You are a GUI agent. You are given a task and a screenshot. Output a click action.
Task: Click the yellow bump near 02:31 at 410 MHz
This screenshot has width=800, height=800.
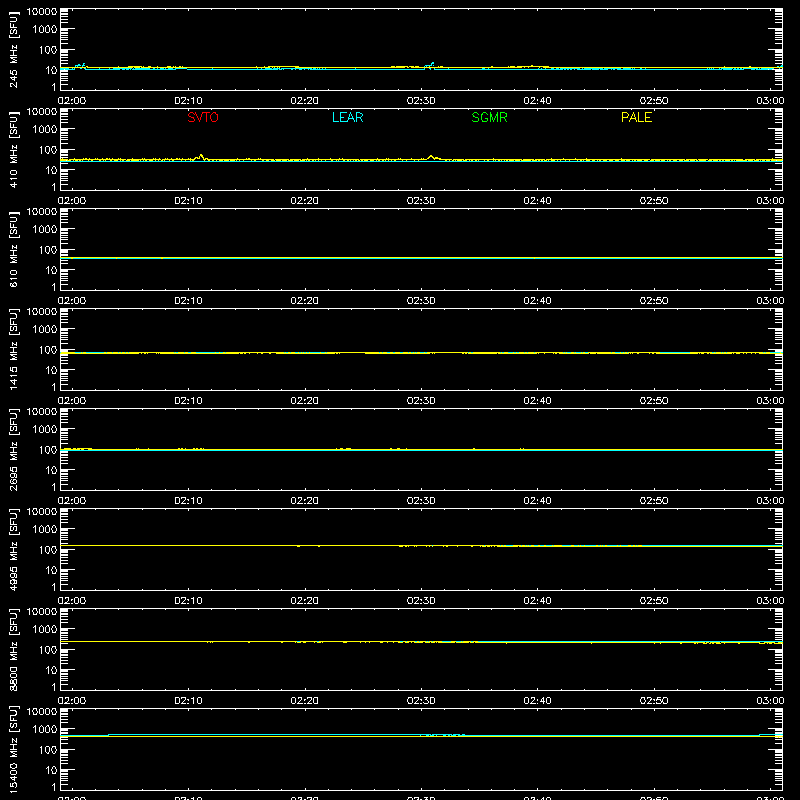pos(431,157)
